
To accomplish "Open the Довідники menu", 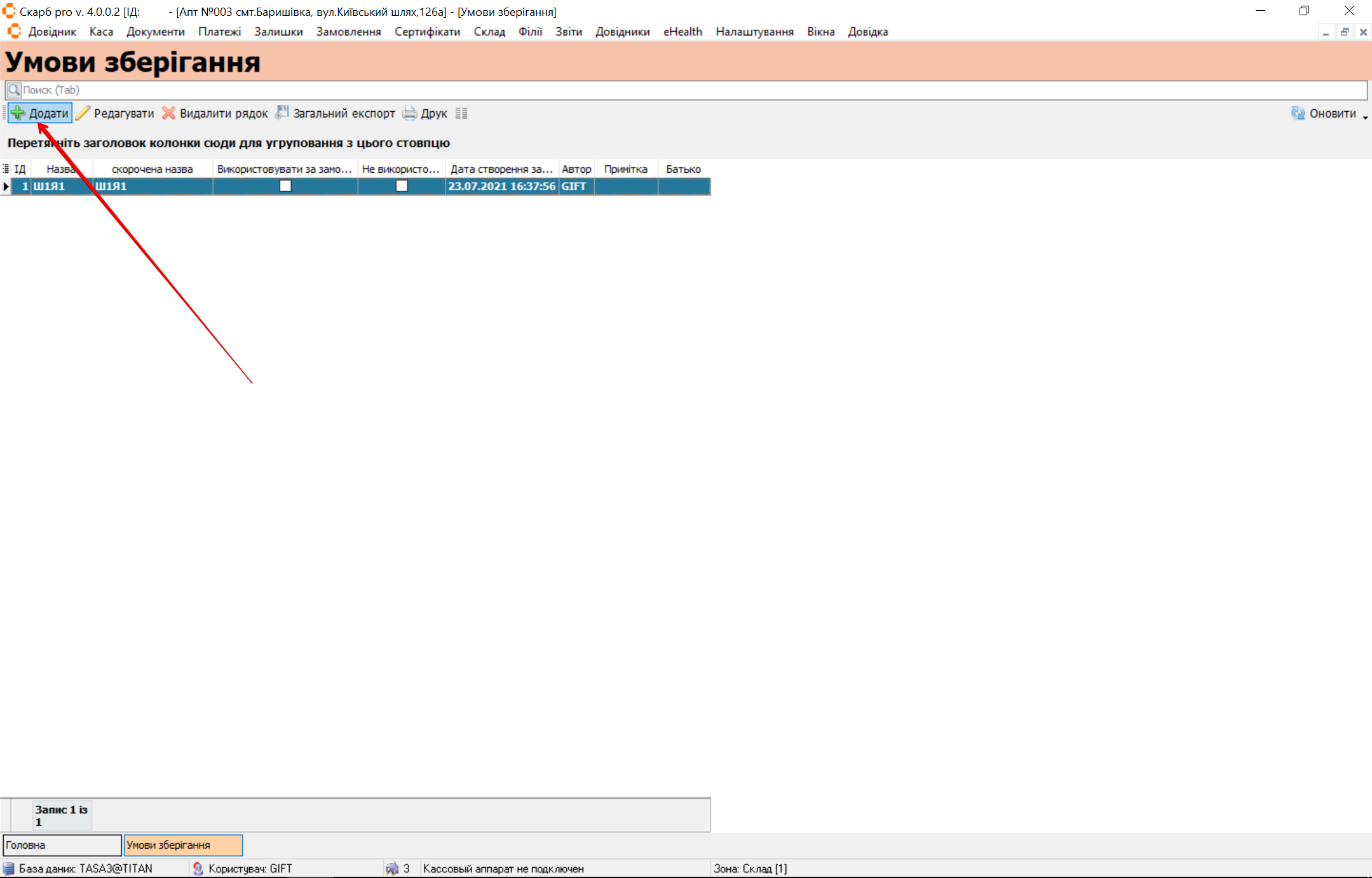I will (x=622, y=32).
